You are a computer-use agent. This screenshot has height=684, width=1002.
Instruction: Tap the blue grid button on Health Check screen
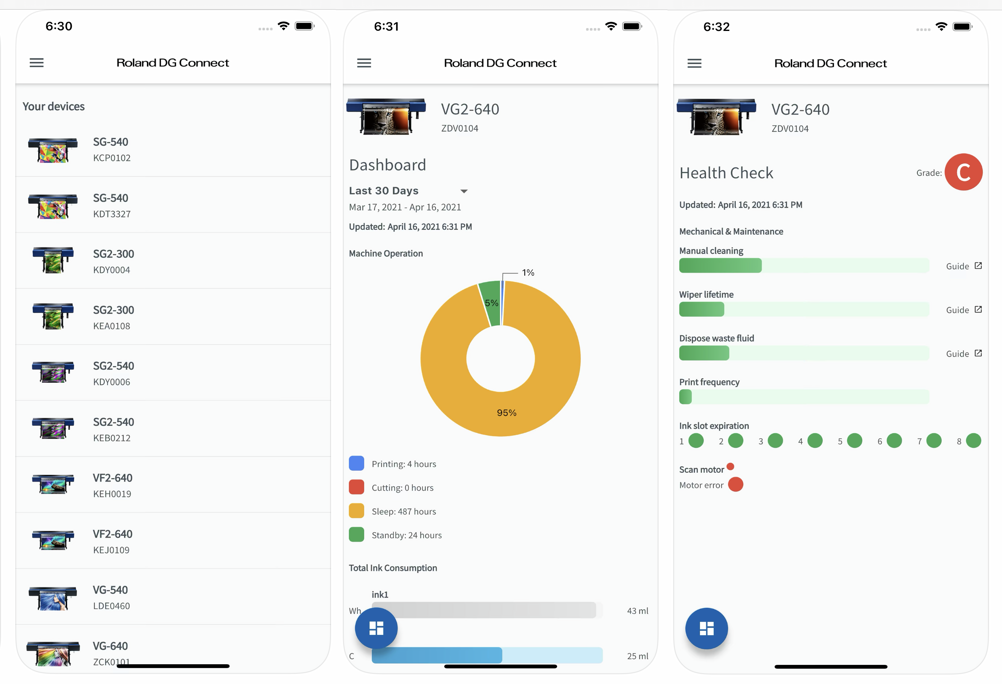tap(707, 628)
